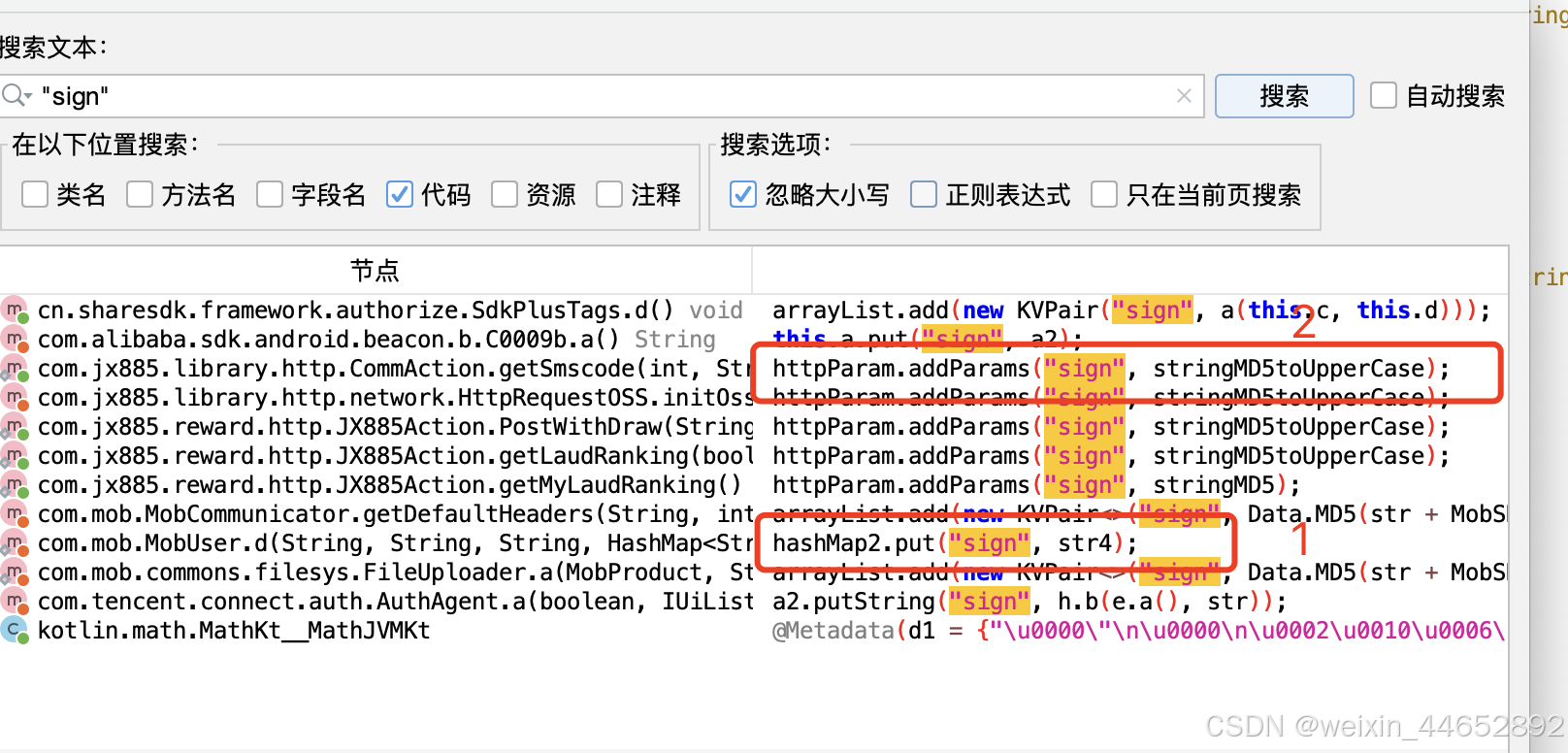Click code snippet hashMap2.put("sign", str4)
1568x753 pixels.
(955, 543)
